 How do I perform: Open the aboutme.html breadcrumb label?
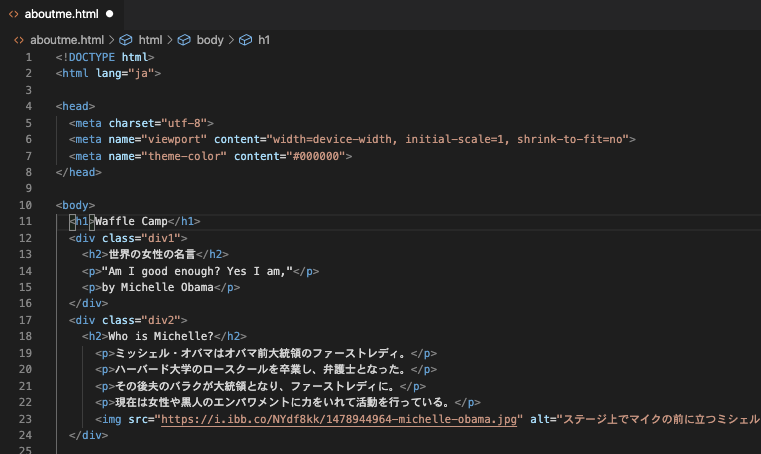(x=66, y=40)
